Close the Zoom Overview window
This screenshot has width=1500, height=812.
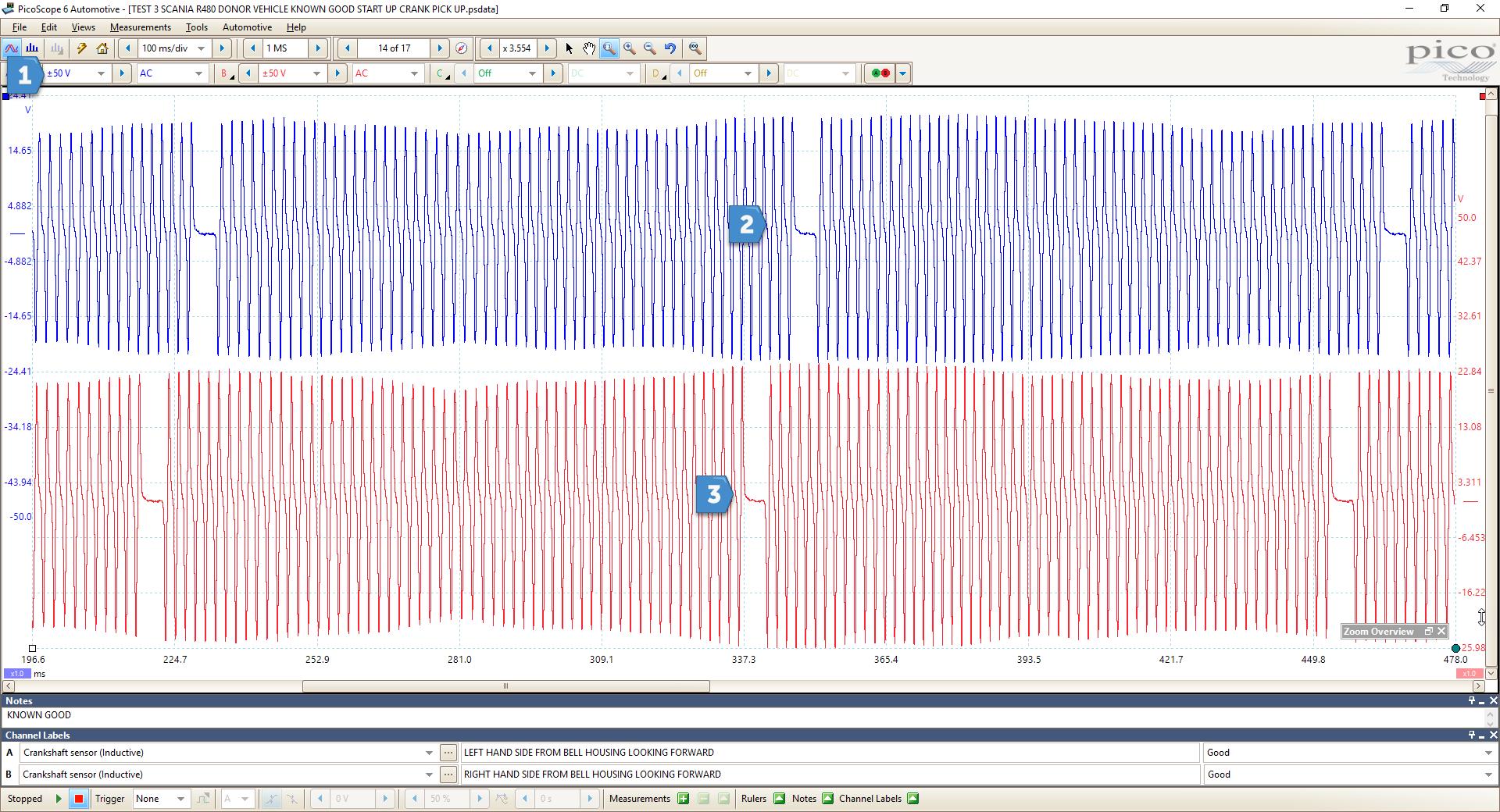click(1441, 632)
